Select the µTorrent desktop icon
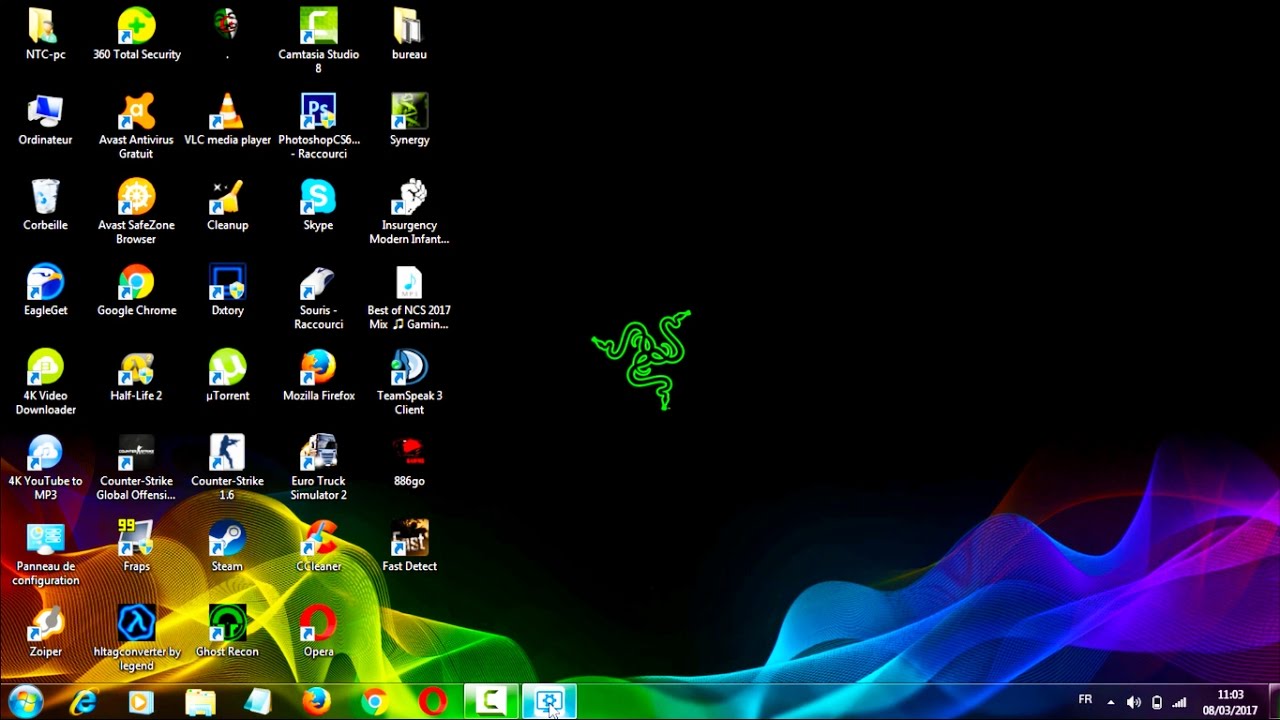The width and height of the screenshot is (1280, 720). tap(227, 376)
